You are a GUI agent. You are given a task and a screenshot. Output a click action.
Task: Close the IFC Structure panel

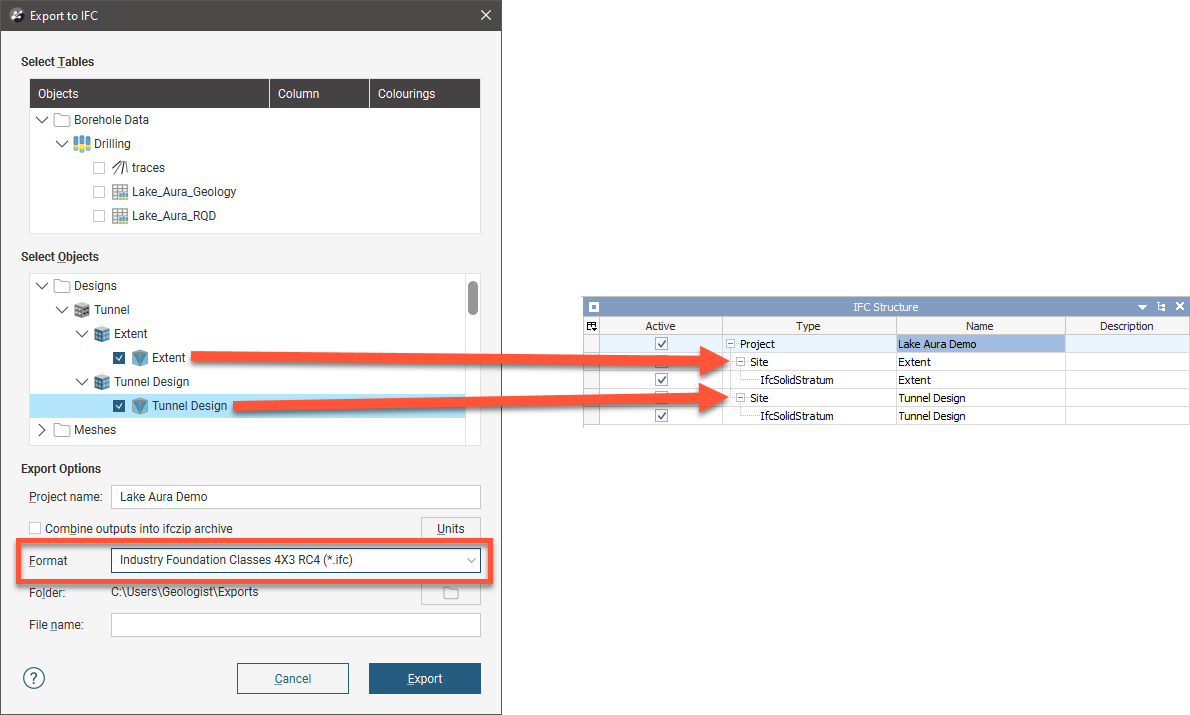click(x=1179, y=306)
